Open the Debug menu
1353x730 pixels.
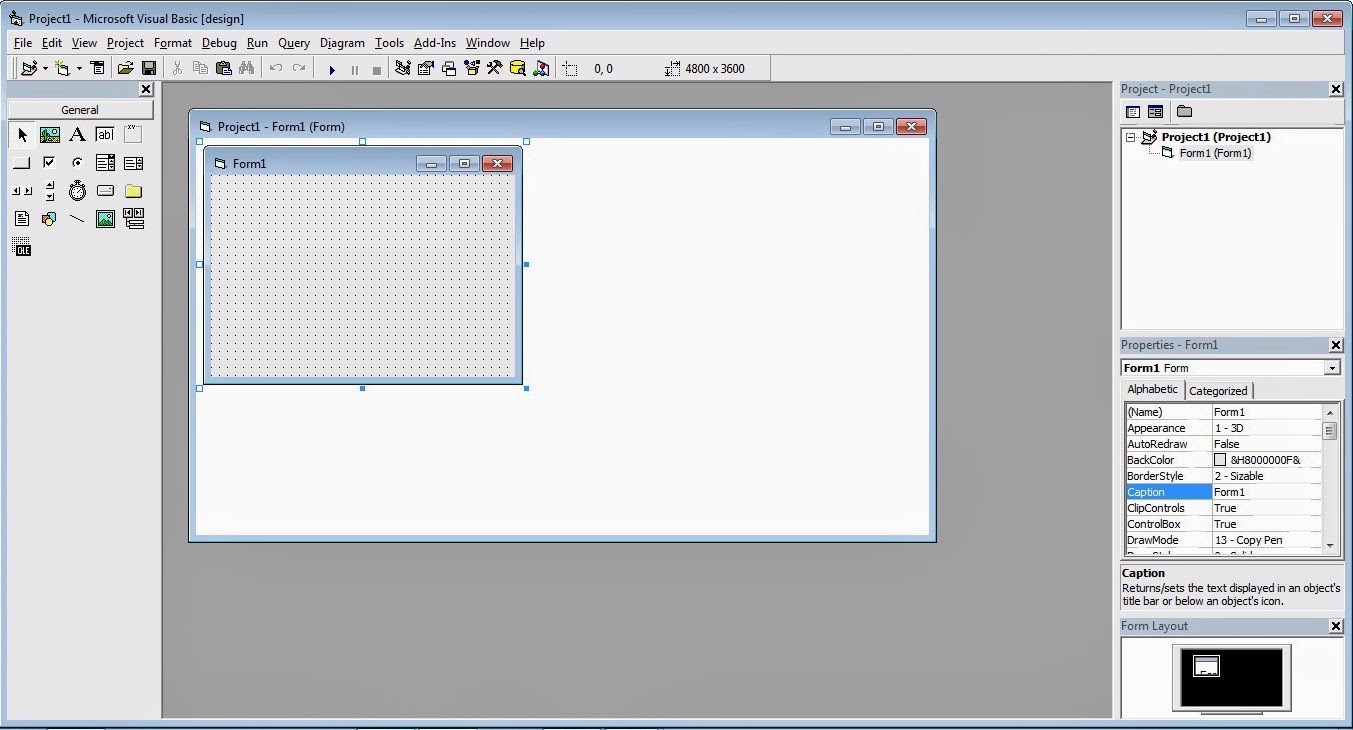[x=219, y=43]
